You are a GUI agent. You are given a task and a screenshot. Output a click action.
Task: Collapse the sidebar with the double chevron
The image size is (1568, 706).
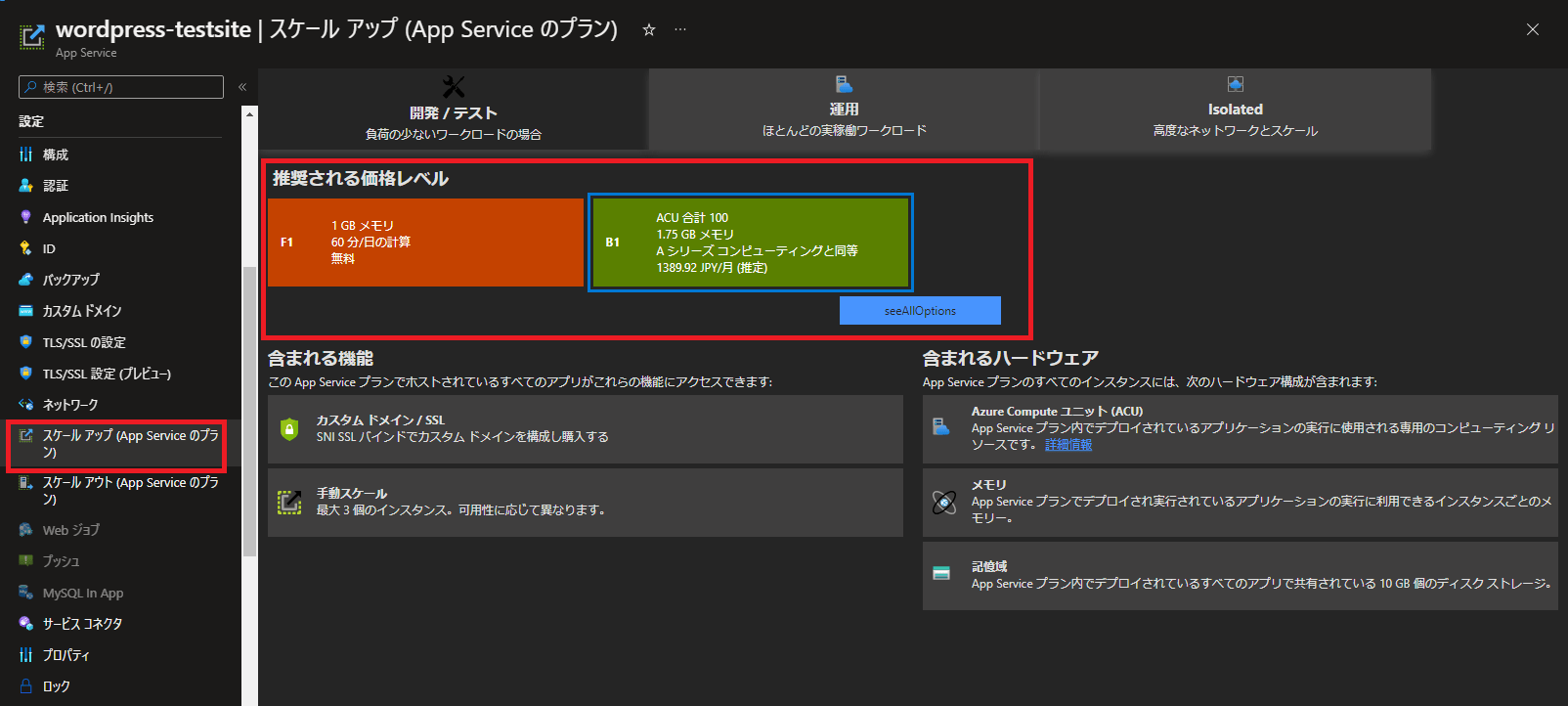tap(242, 87)
